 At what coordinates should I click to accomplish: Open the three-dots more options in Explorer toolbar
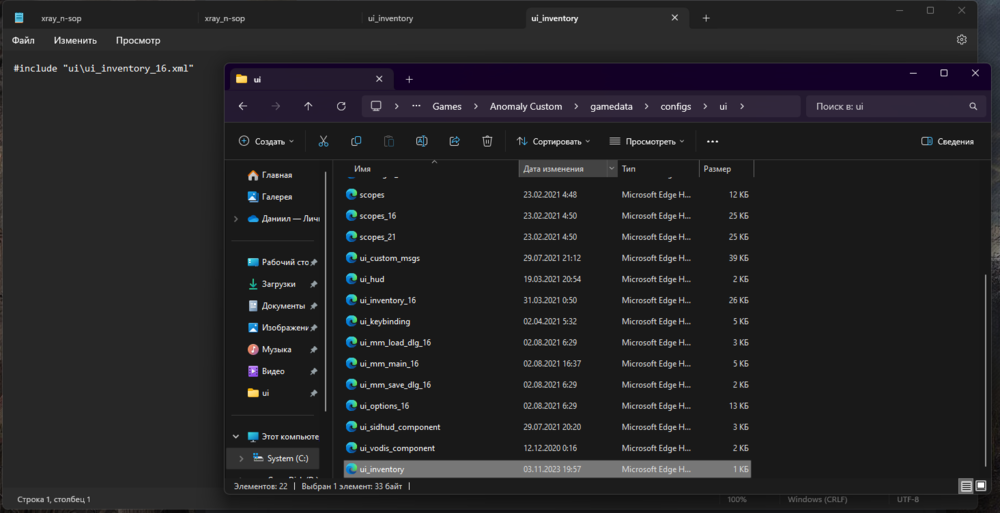(x=712, y=142)
